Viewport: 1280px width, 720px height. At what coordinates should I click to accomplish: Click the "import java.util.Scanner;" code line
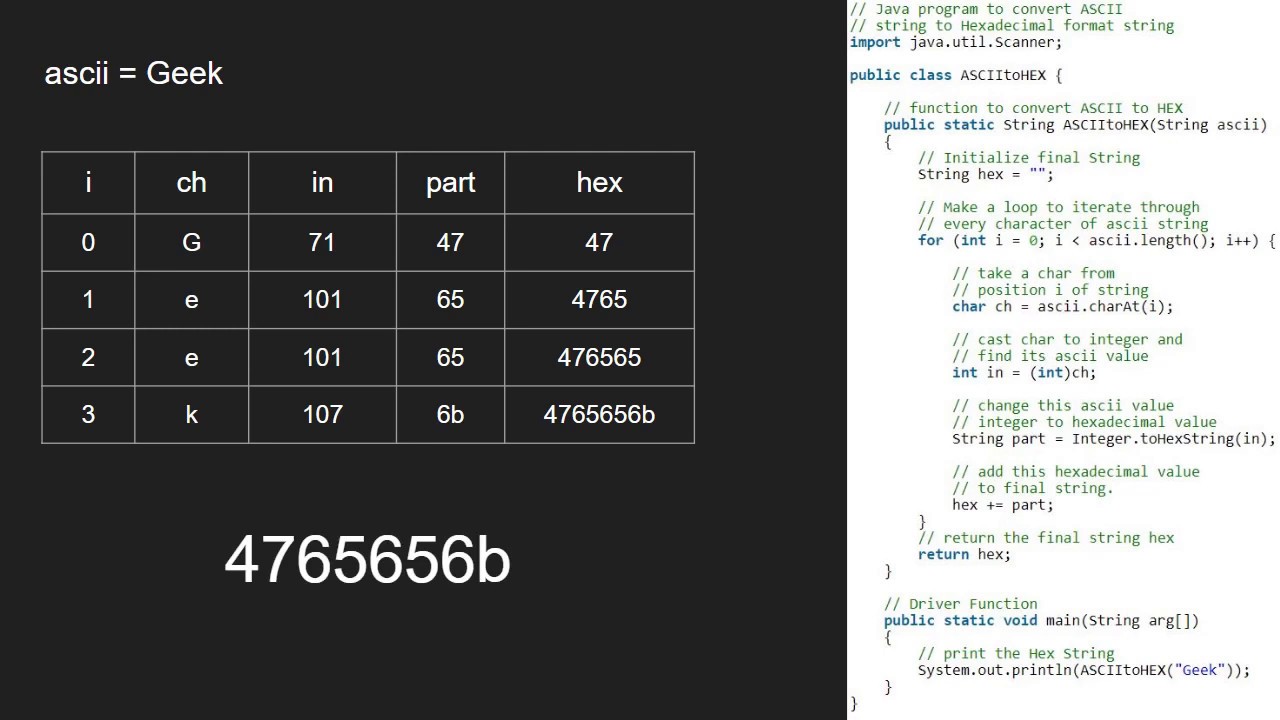[x=956, y=42]
